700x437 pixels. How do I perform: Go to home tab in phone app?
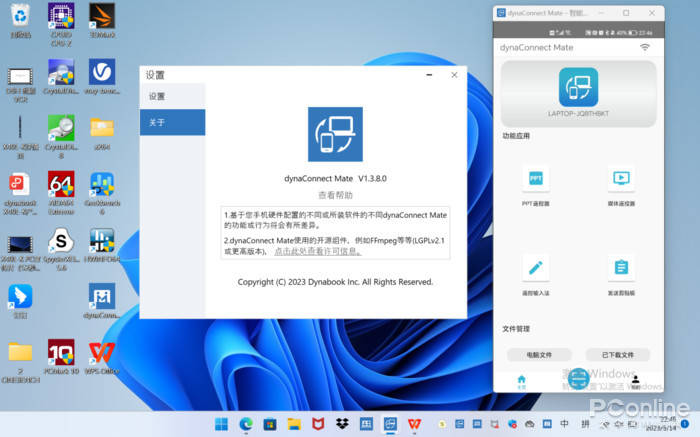521,382
